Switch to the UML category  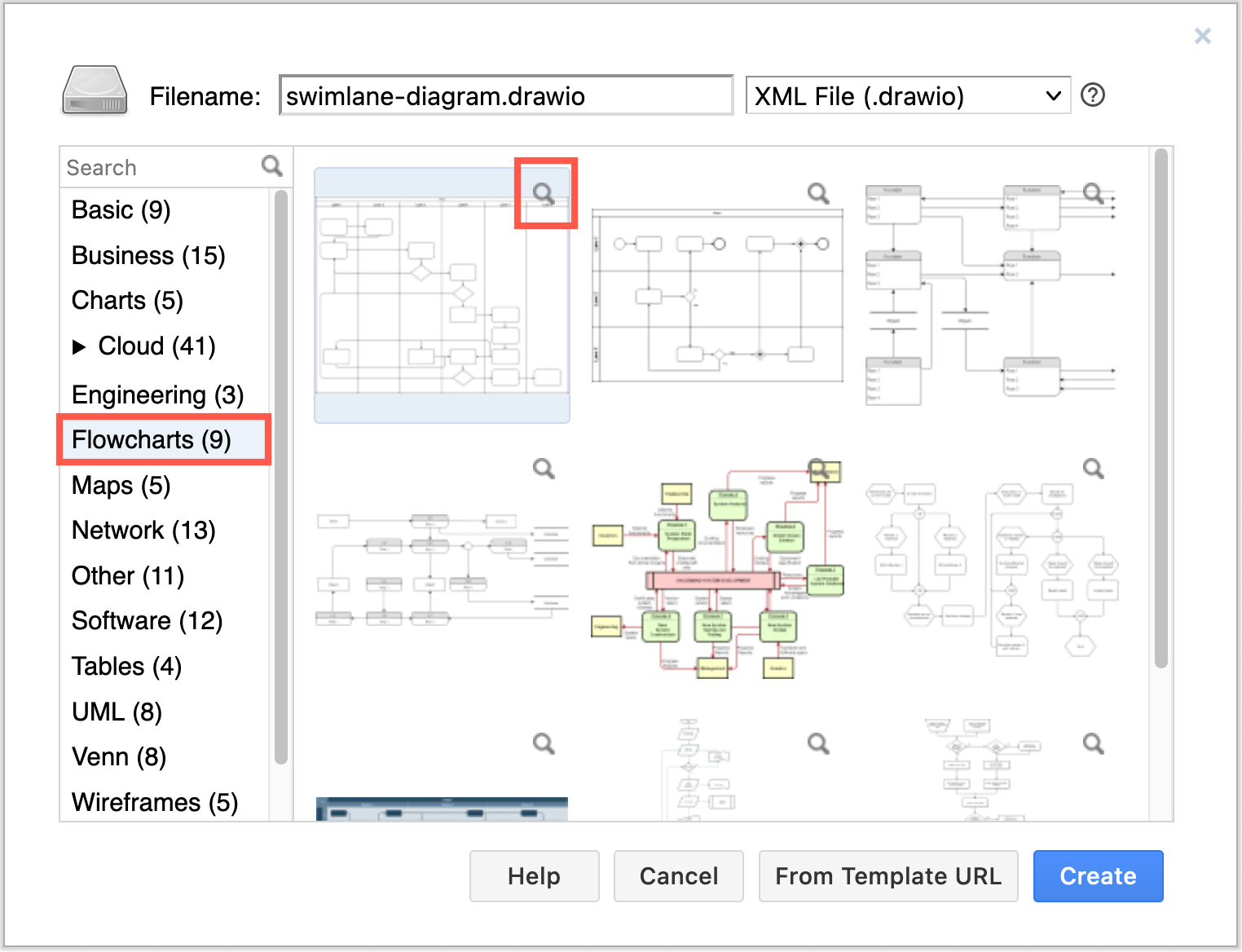pos(117,711)
